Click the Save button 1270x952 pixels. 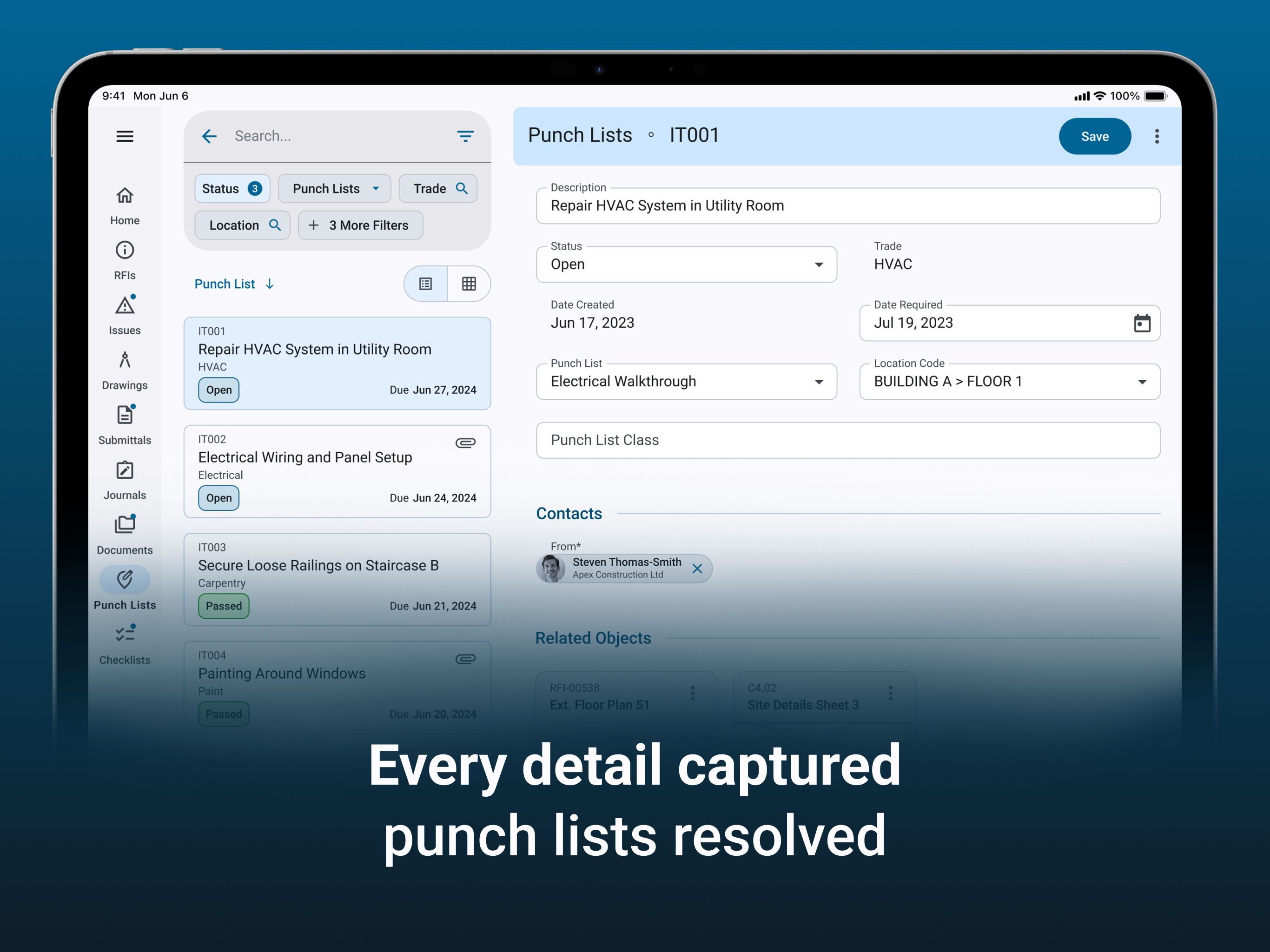1094,136
